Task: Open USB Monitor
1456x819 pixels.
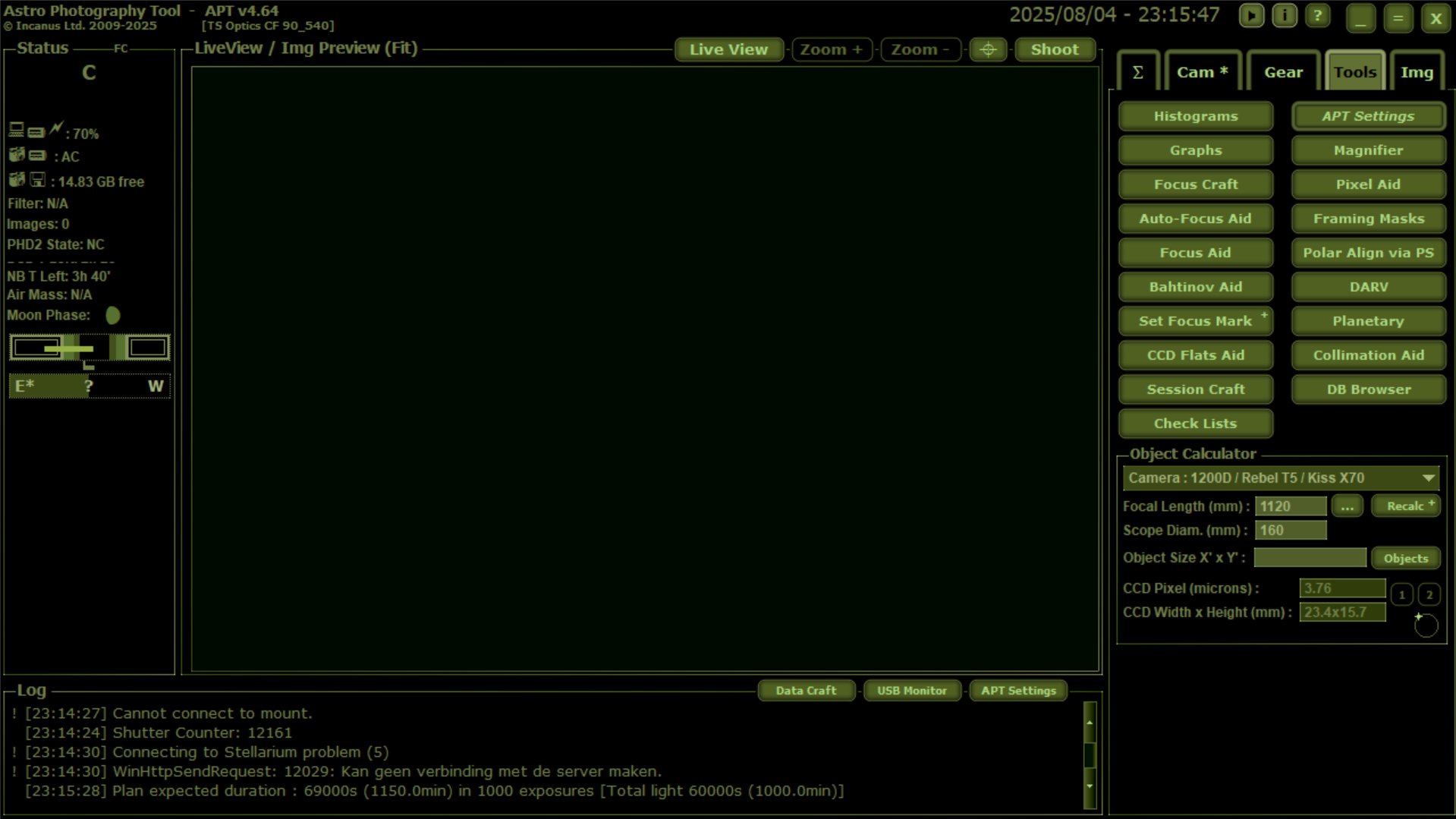Action: pyautogui.click(x=911, y=691)
